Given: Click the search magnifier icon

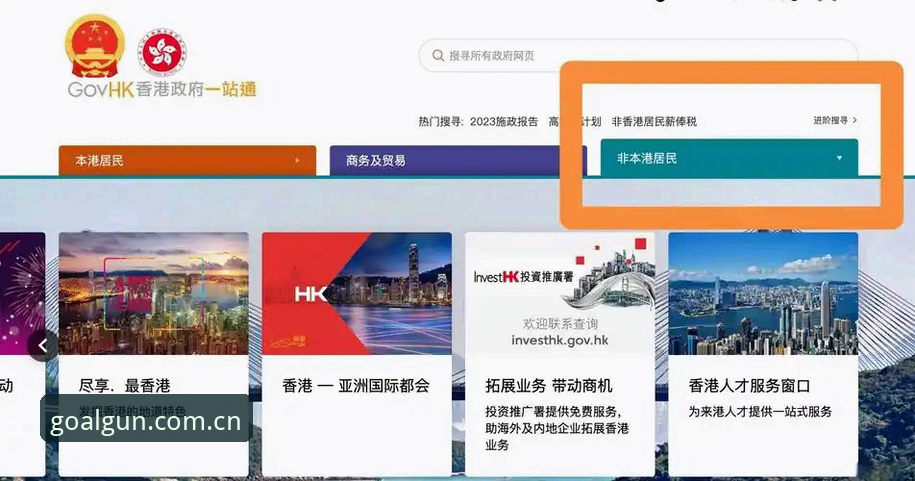Looking at the screenshot, I should click(438, 55).
